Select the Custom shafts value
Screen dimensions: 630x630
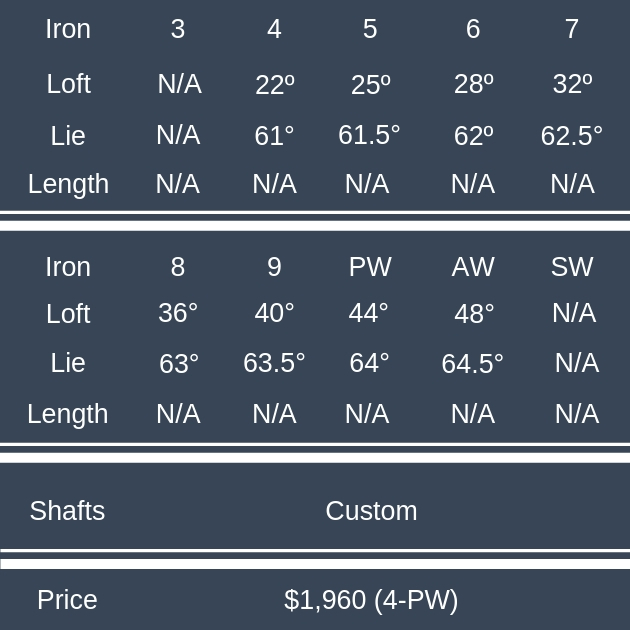(371, 511)
